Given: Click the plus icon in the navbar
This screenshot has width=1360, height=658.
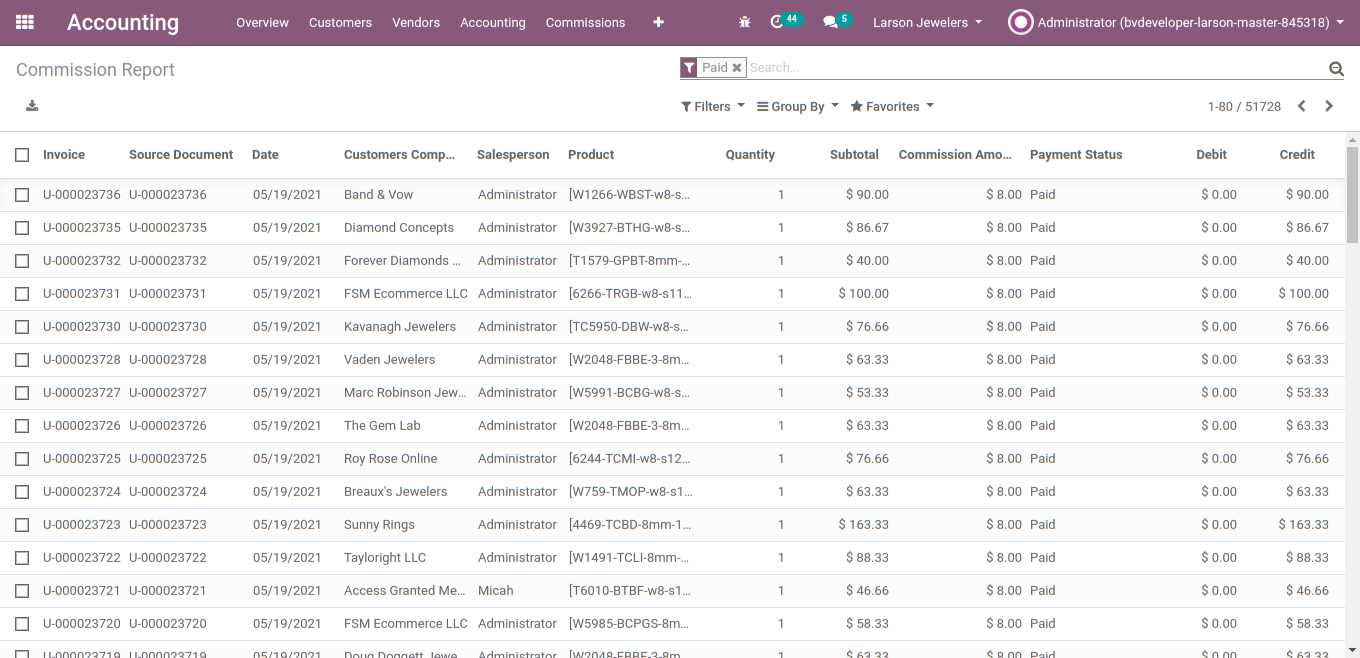Looking at the screenshot, I should 658,22.
